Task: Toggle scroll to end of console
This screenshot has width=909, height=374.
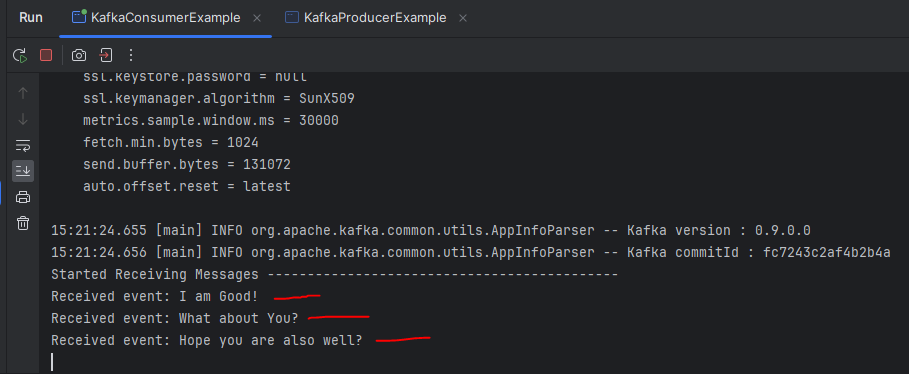Action: pyautogui.click(x=23, y=171)
